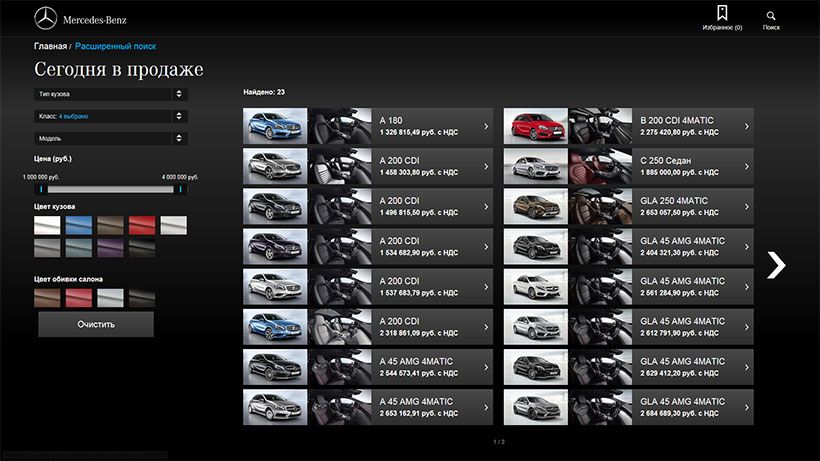Open the A 180 car thumbnail
Image resolution: width=820 pixels, height=461 pixels.
point(275,126)
